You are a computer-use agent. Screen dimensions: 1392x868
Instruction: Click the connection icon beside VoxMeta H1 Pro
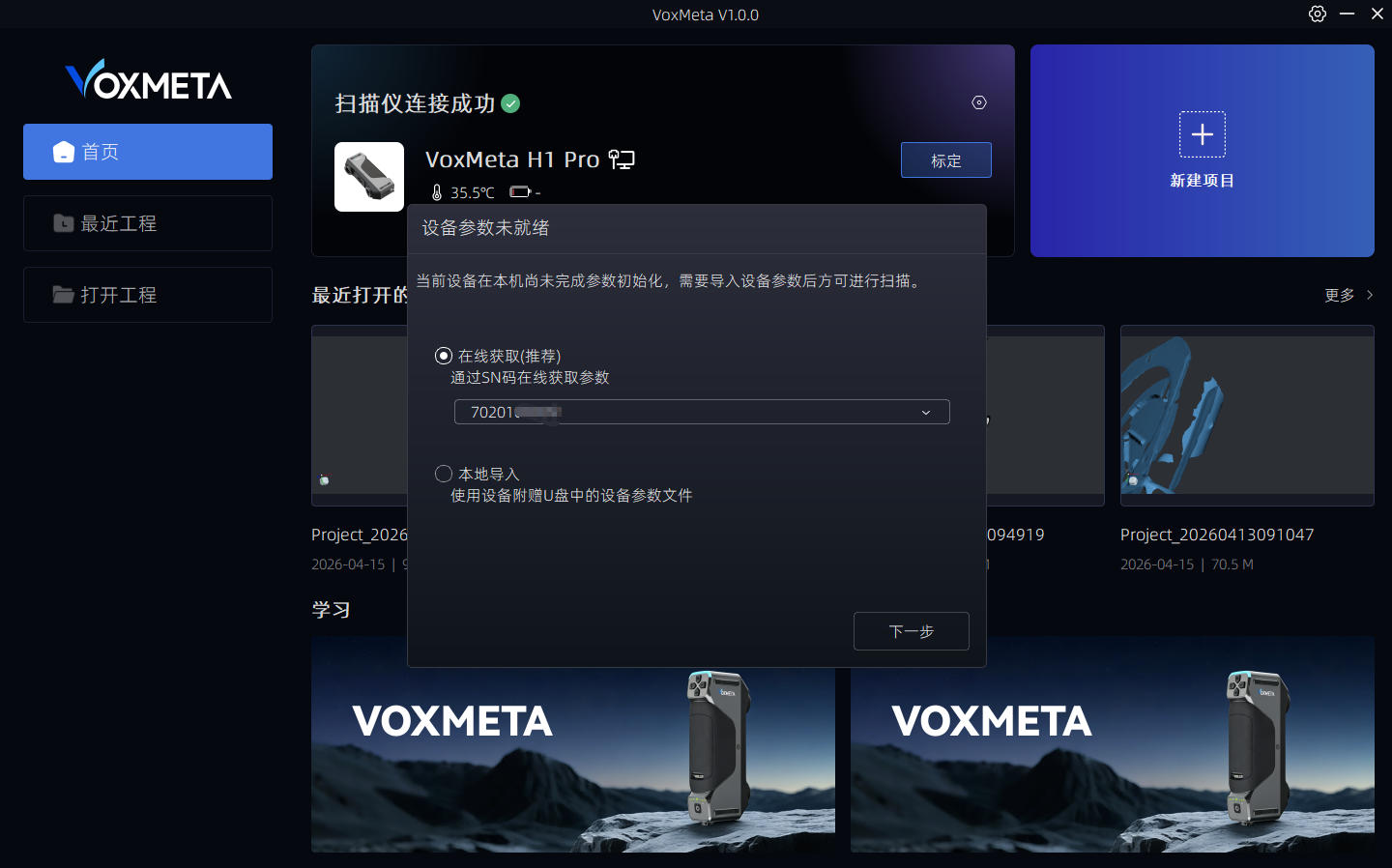click(x=622, y=159)
